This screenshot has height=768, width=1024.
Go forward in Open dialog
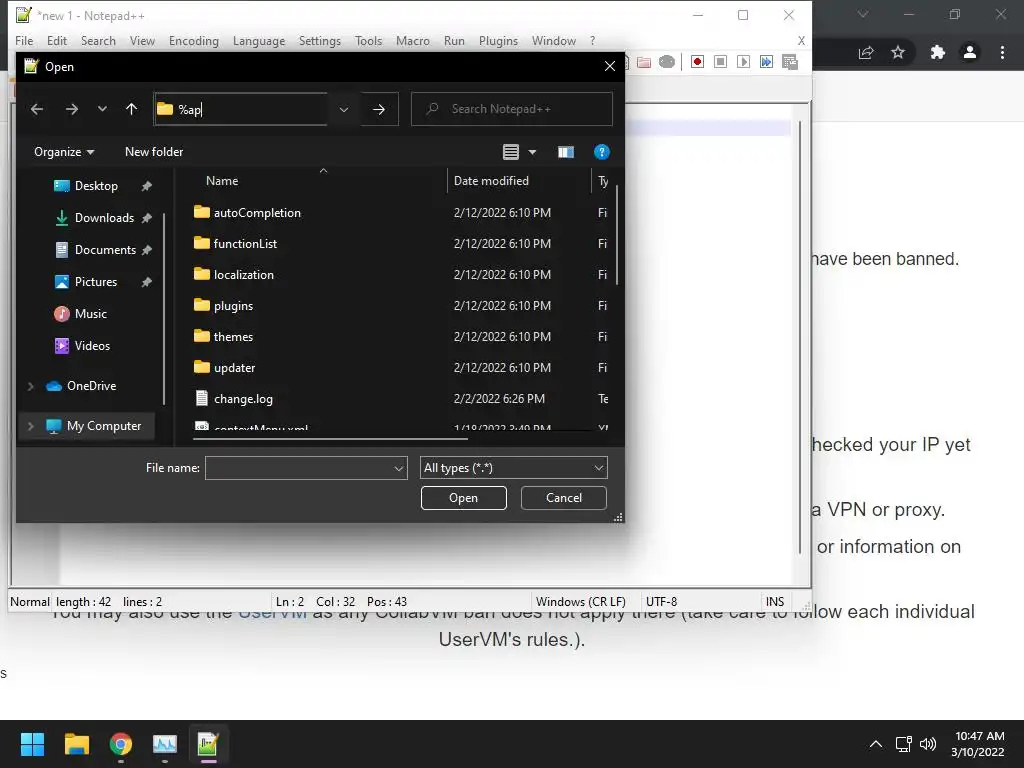72,109
